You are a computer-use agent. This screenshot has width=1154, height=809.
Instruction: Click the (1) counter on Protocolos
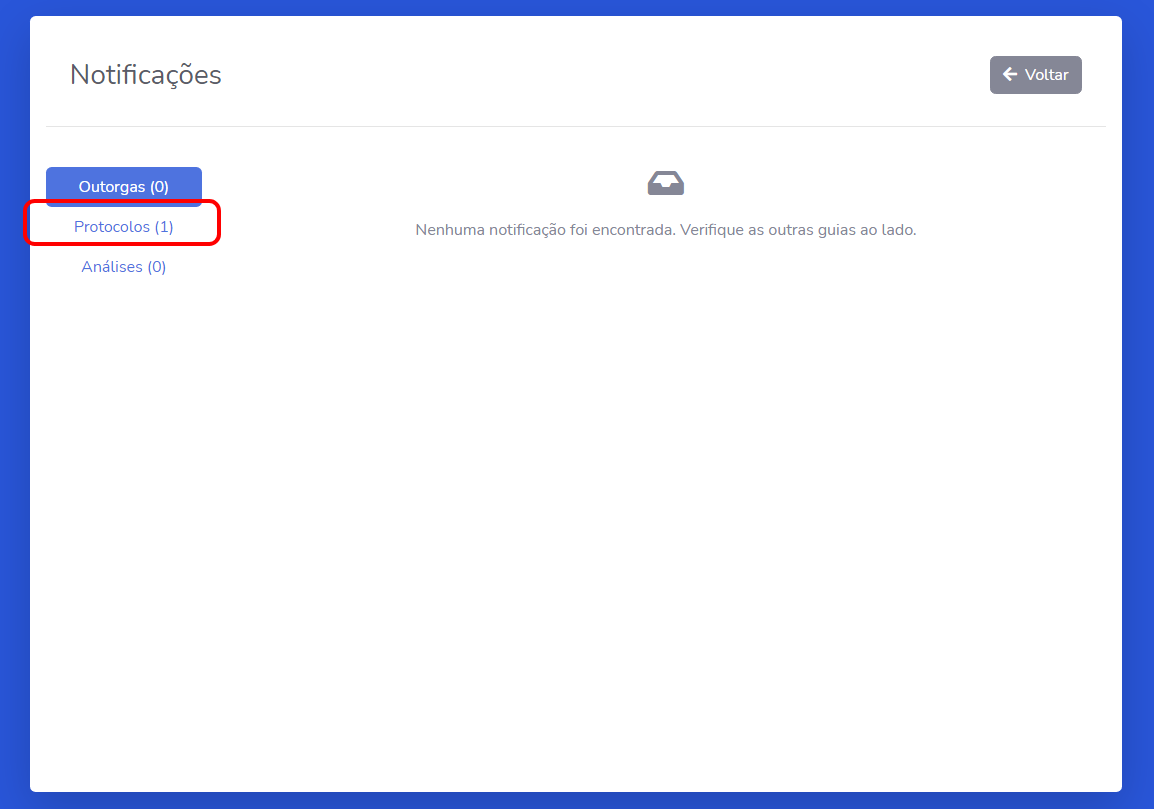click(x=164, y=227)
